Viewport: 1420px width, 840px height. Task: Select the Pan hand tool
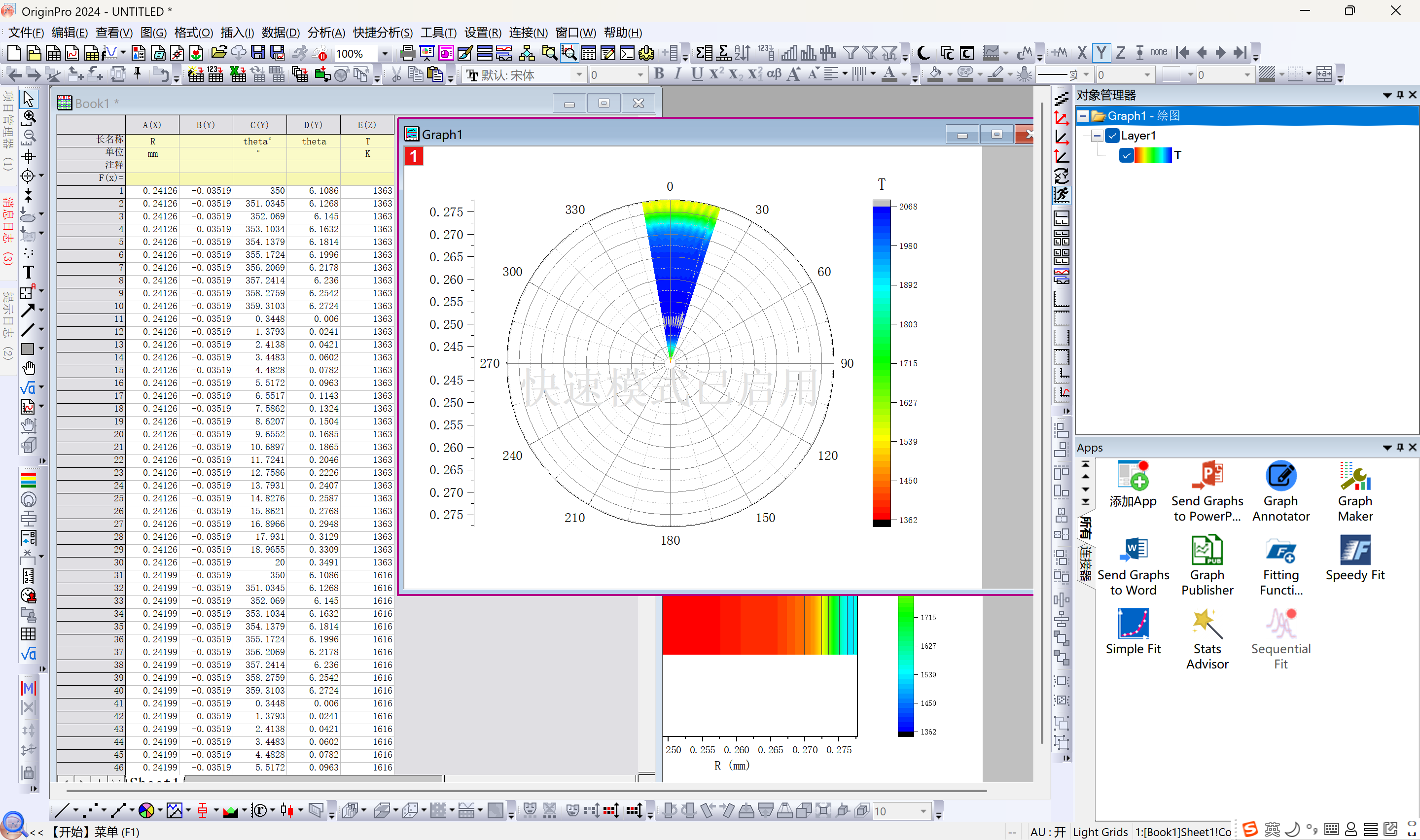point(28,369)
